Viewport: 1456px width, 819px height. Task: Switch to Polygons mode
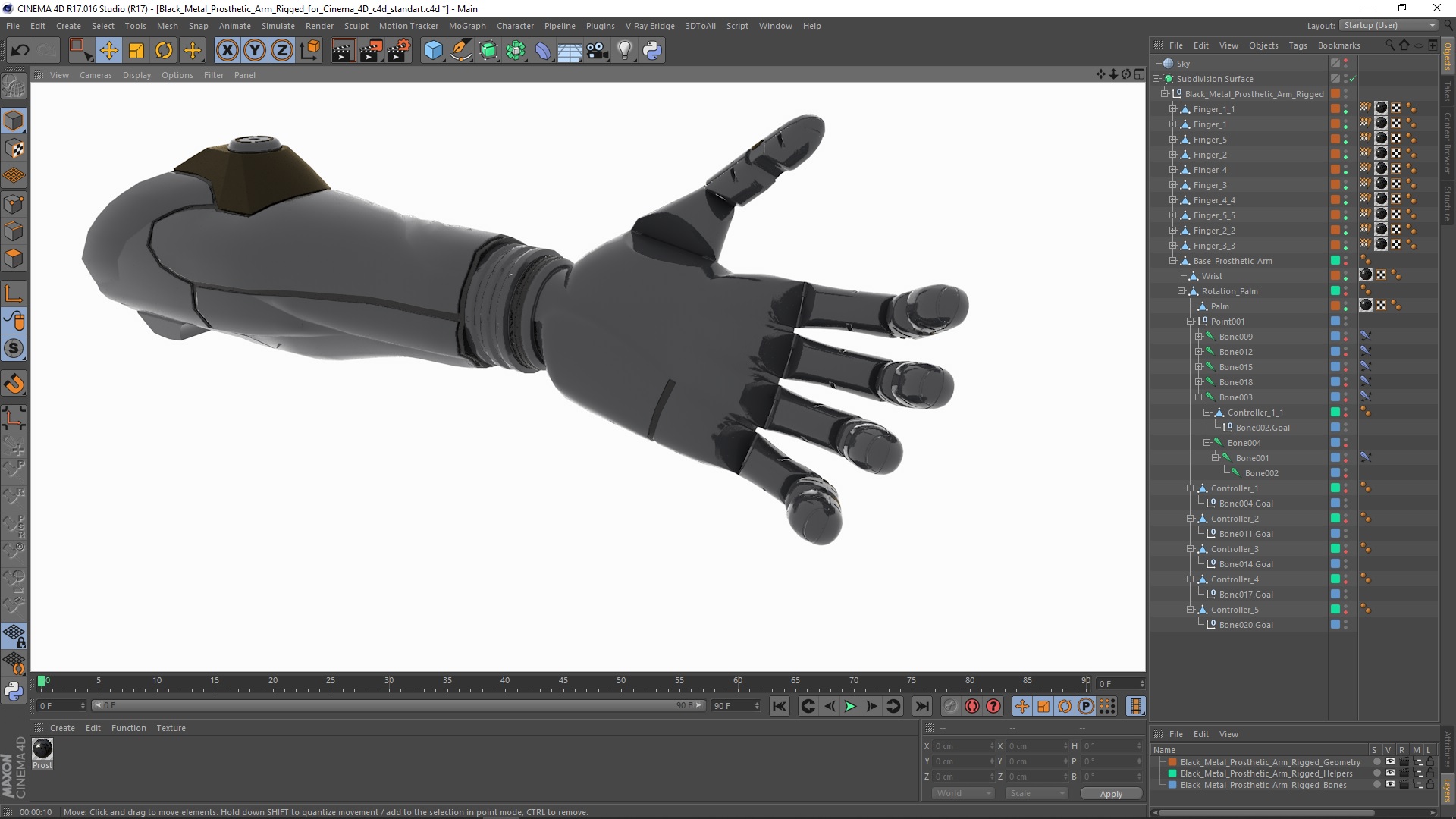pyautogui.click(x=14, y=259)
